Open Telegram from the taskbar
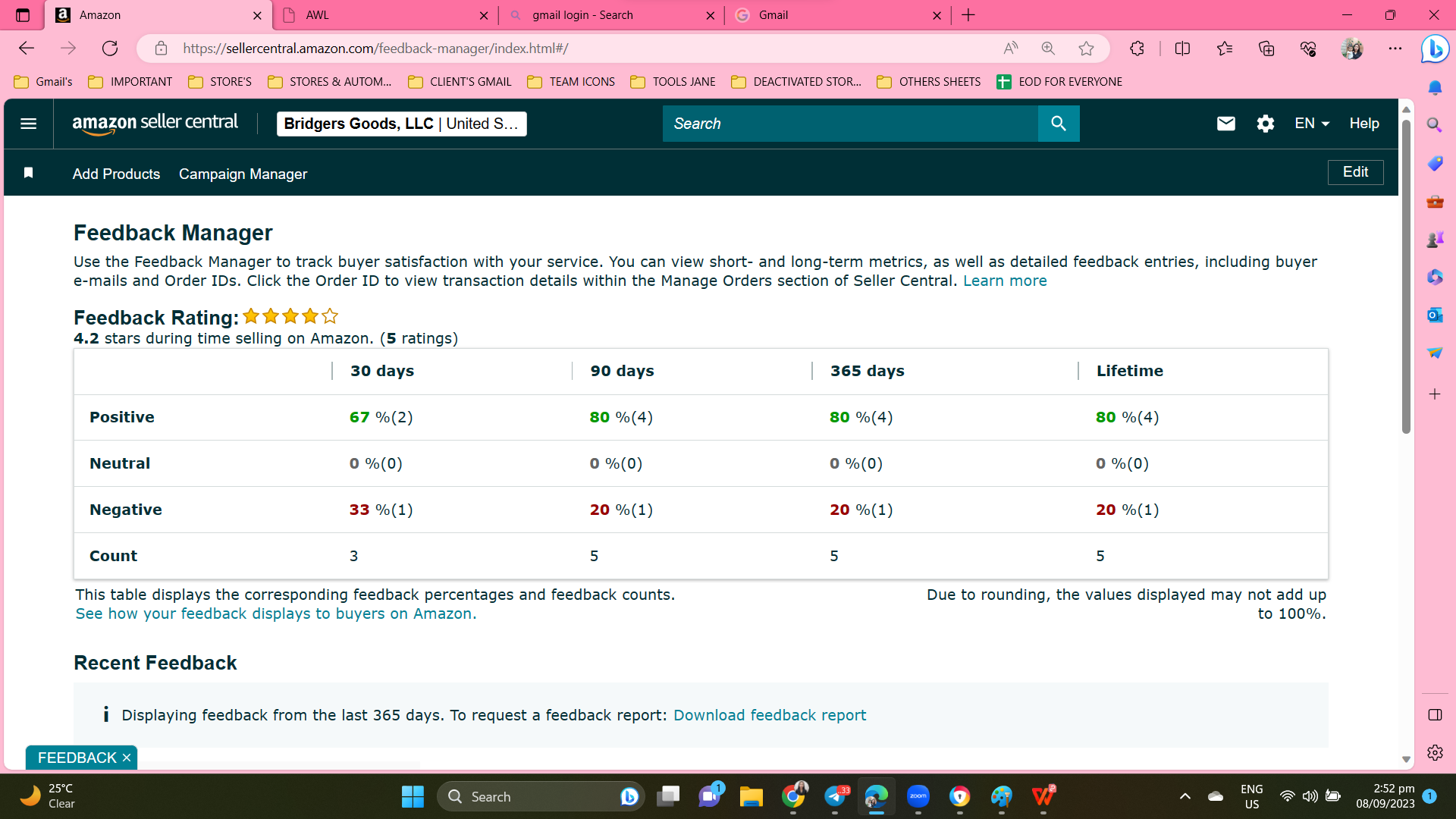 pos(836,796)
